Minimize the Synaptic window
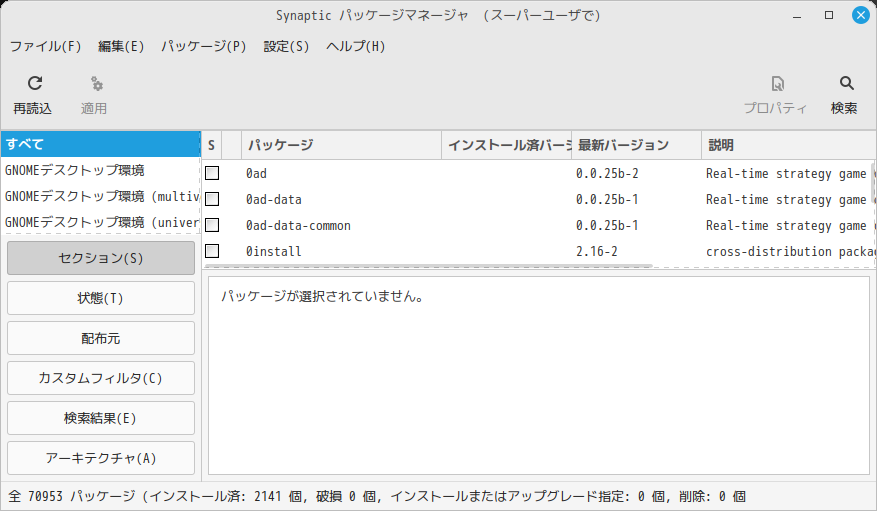This screenshot has width=877, height=511. (x=797, y=16)
